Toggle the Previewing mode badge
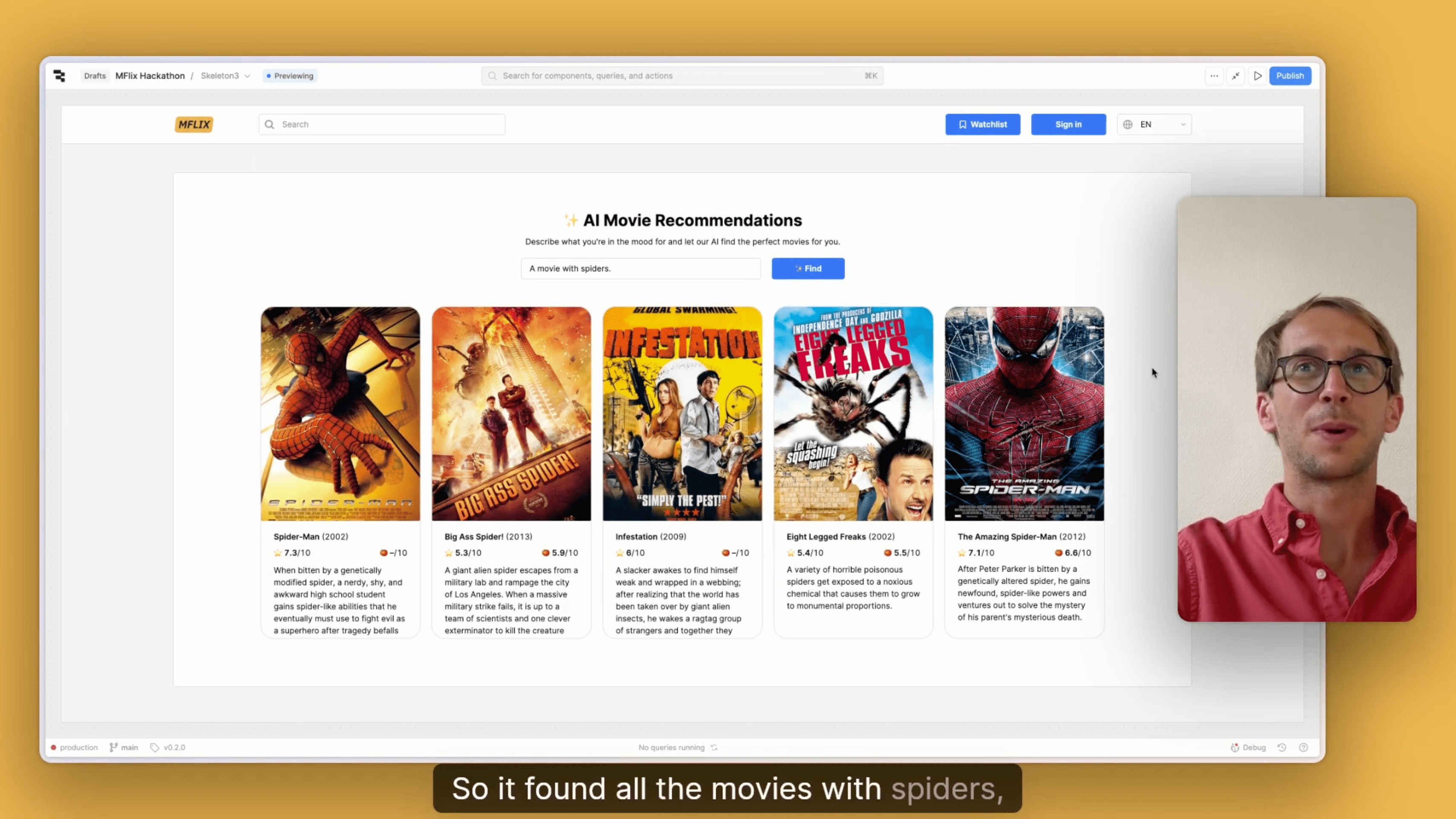The width and height of the screenshot is (1456, 819). (290, 76)
